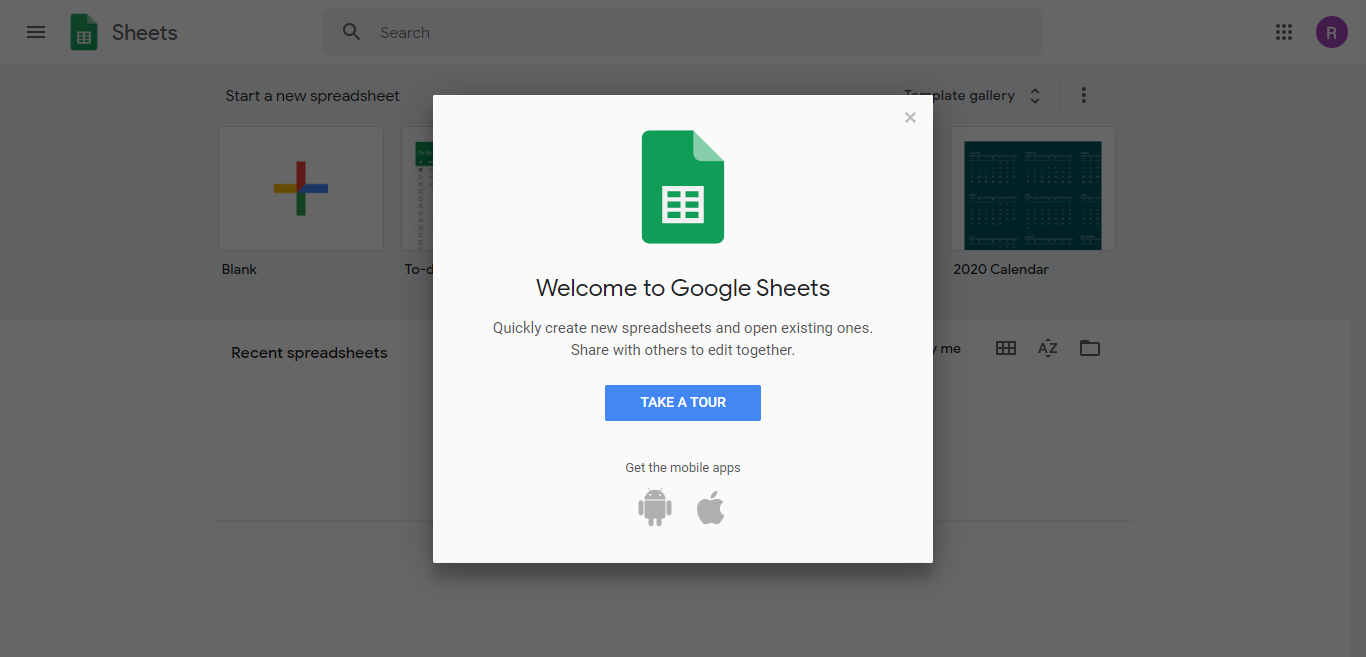Start the TAKE A TOUR button

(x=683, y=403)
